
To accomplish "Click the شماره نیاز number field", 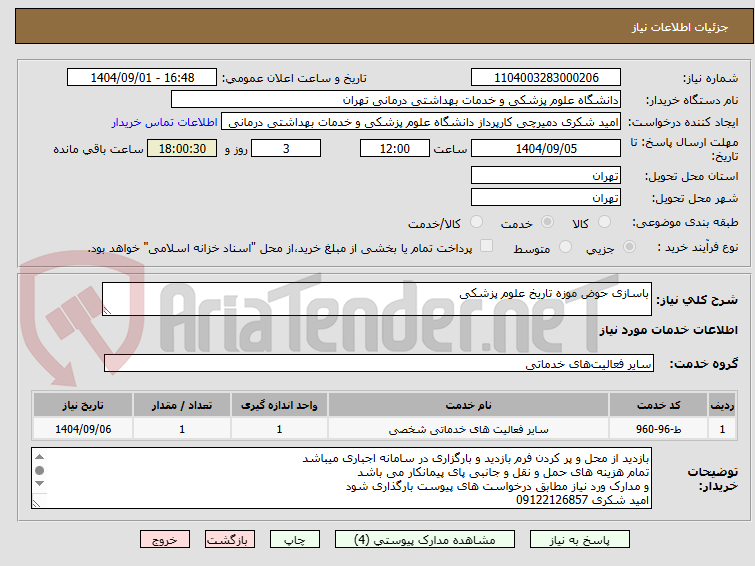I will coord(546,78).
